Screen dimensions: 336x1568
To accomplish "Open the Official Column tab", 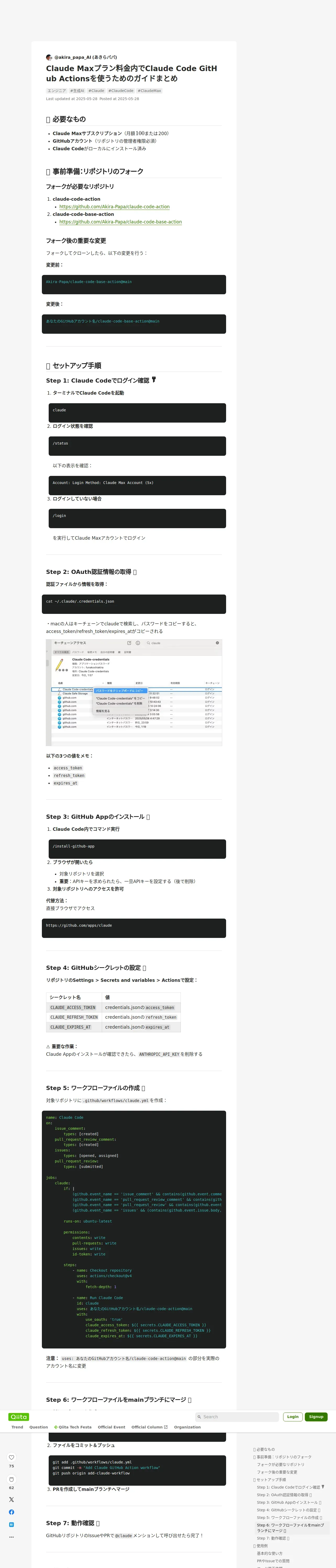I will coord(149,1427).
